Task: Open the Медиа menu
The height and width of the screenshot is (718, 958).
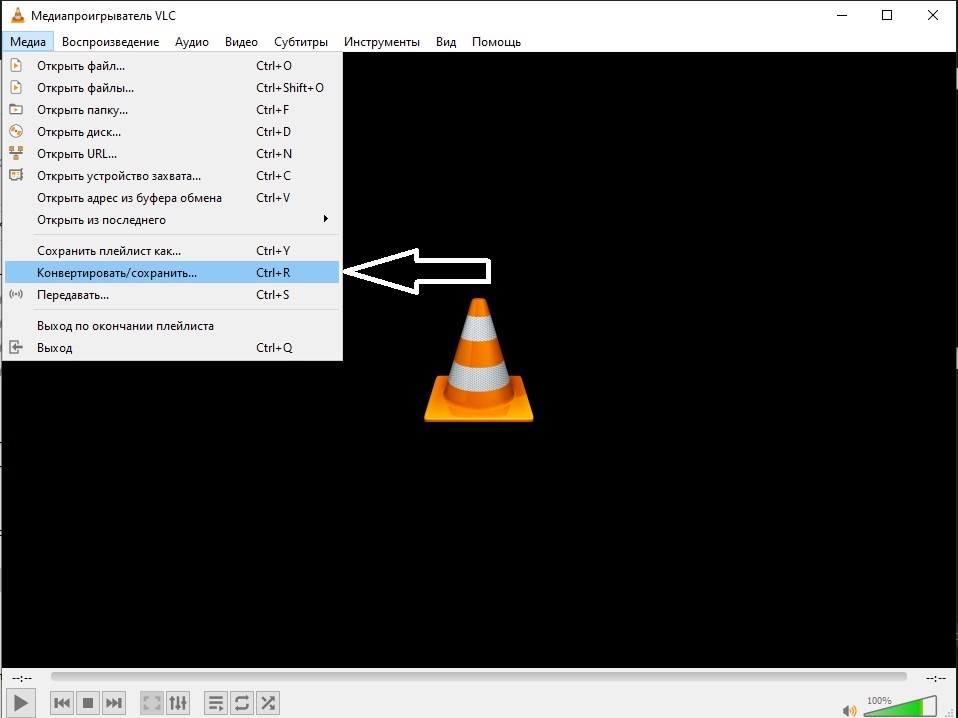Action: 28,42
